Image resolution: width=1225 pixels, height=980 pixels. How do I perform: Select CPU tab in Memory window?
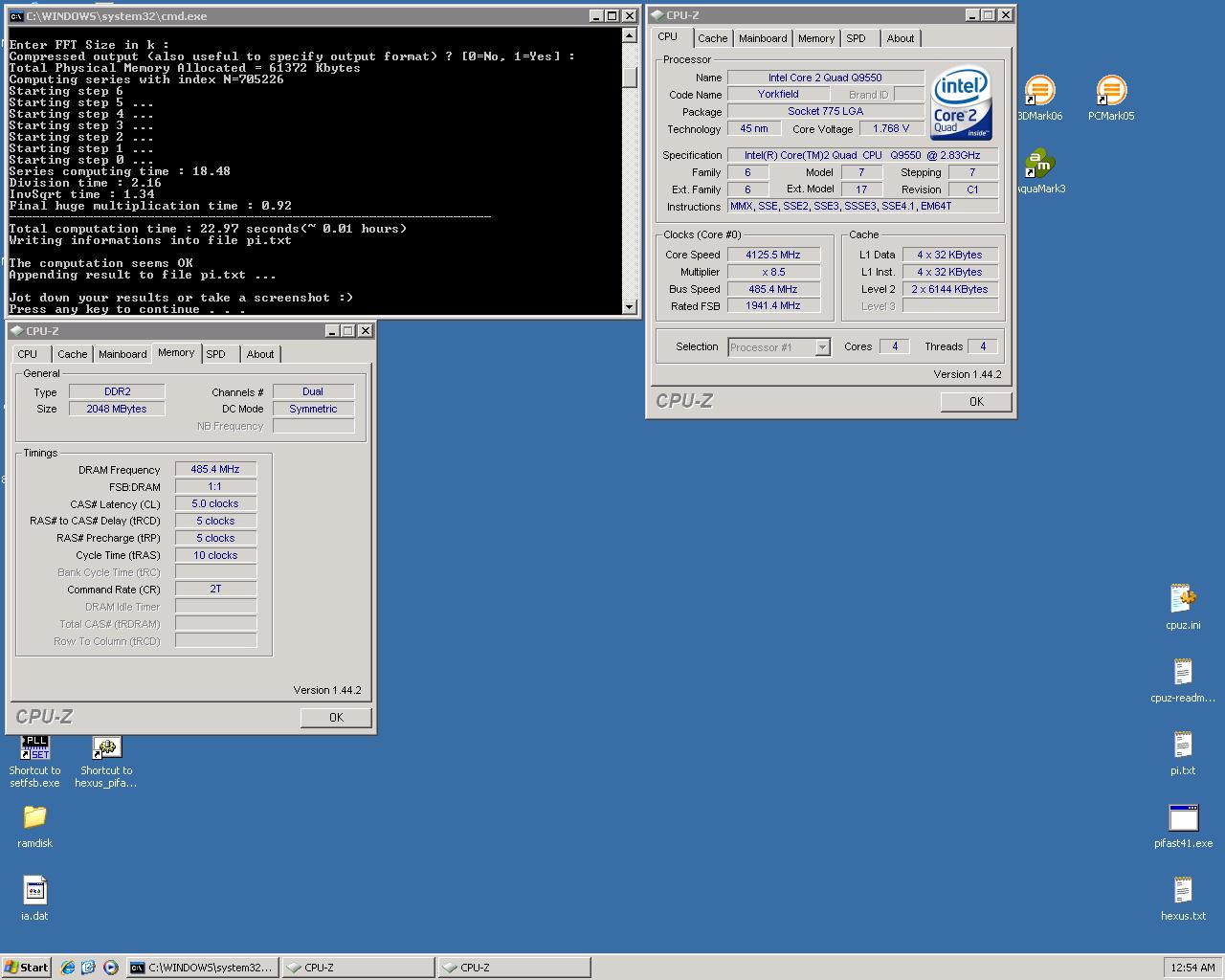(x=28, y=354)
